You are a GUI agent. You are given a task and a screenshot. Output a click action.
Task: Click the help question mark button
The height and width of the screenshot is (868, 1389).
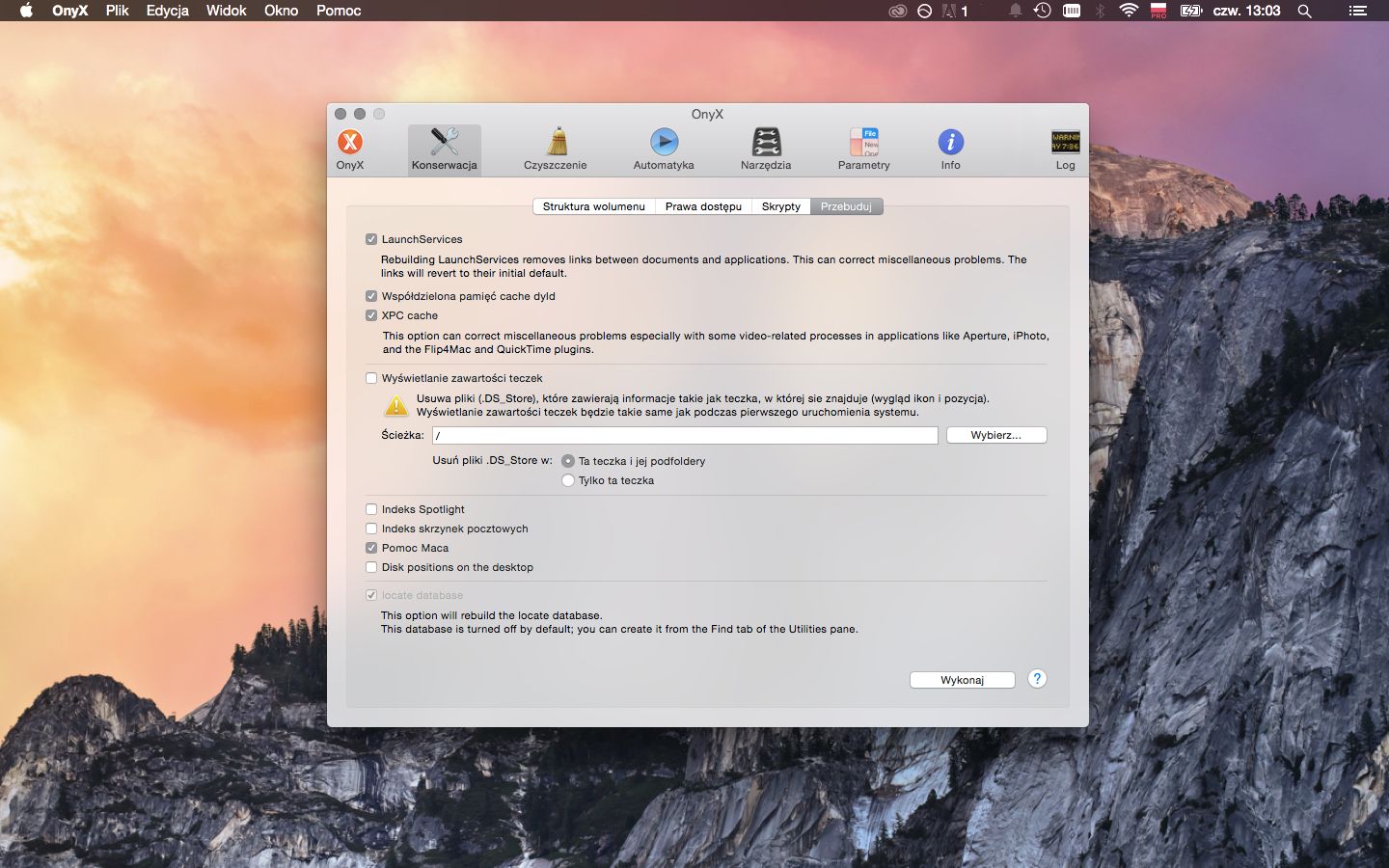[1037, 679]
